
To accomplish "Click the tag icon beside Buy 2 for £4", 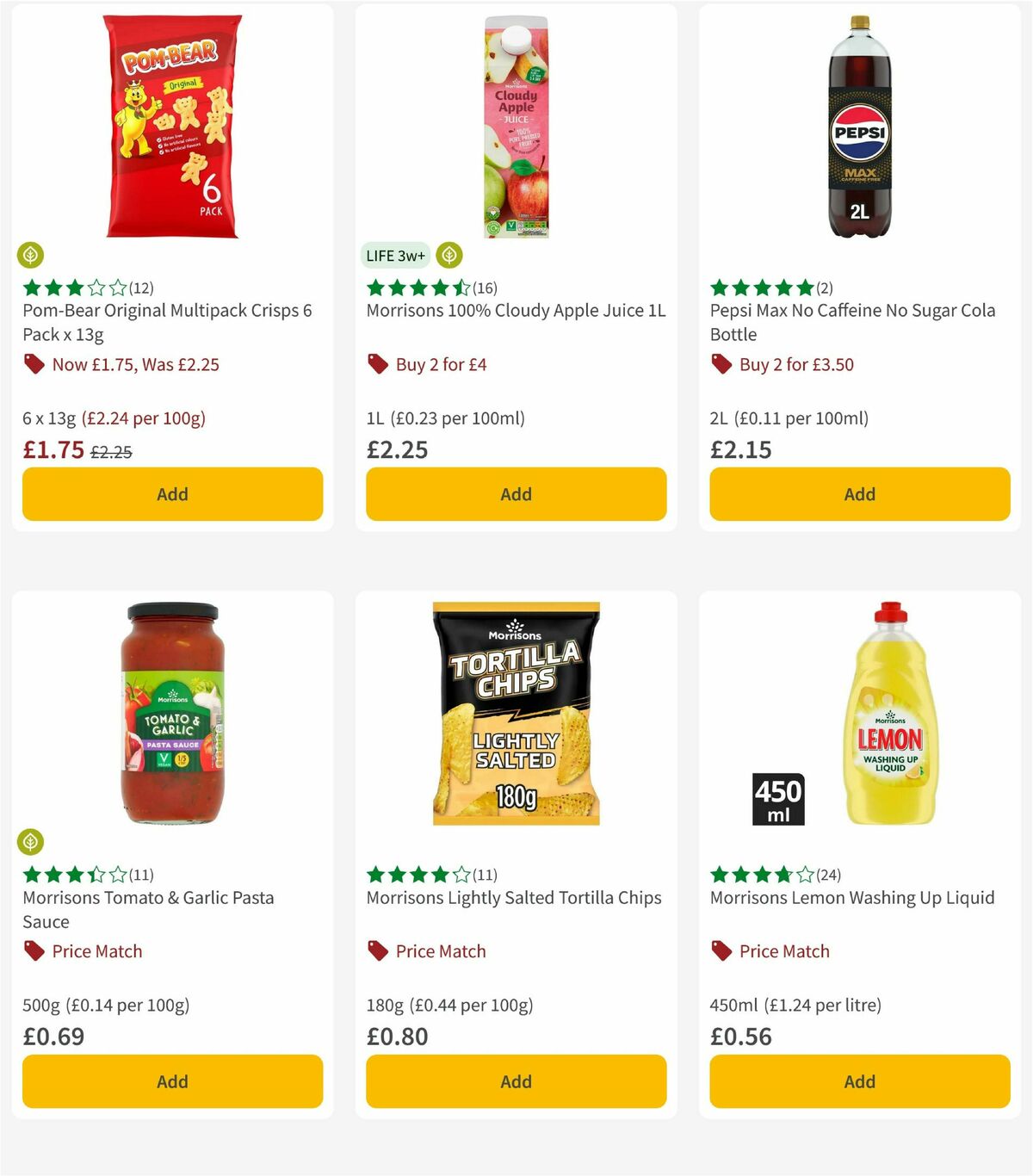I will click(x=375, y=364).
